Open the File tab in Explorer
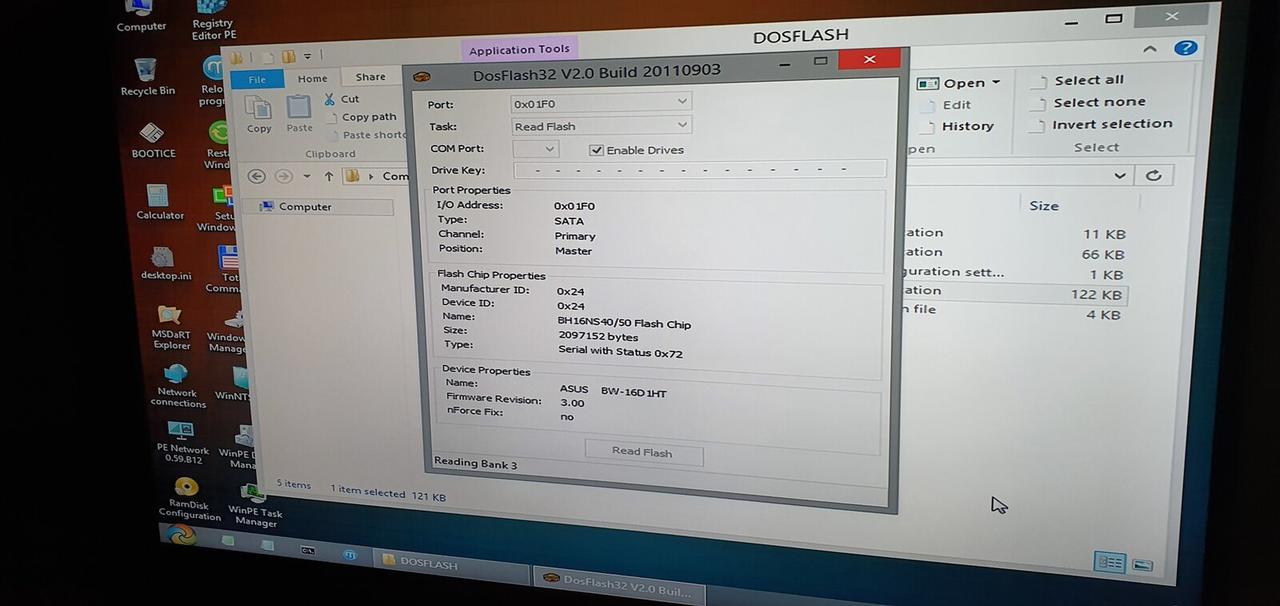Viewport: 1280px width, 606px height. 257,79
